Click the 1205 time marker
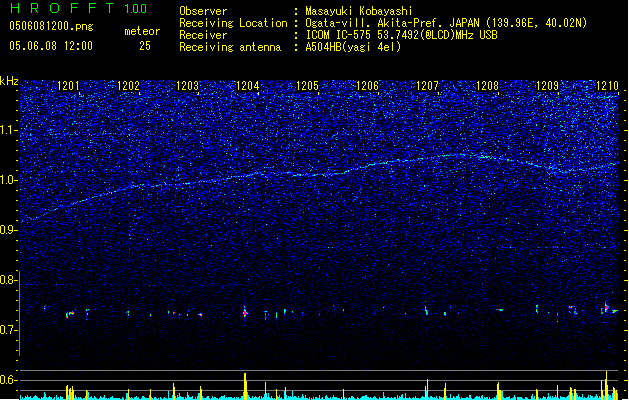 [x=307, y=86]
